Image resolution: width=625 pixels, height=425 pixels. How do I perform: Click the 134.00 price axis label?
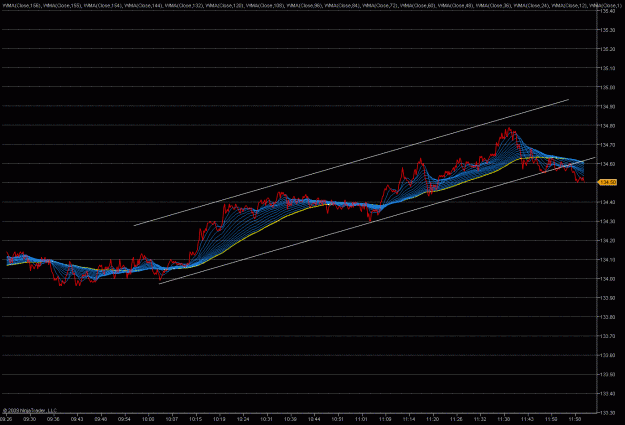[607, 279]
